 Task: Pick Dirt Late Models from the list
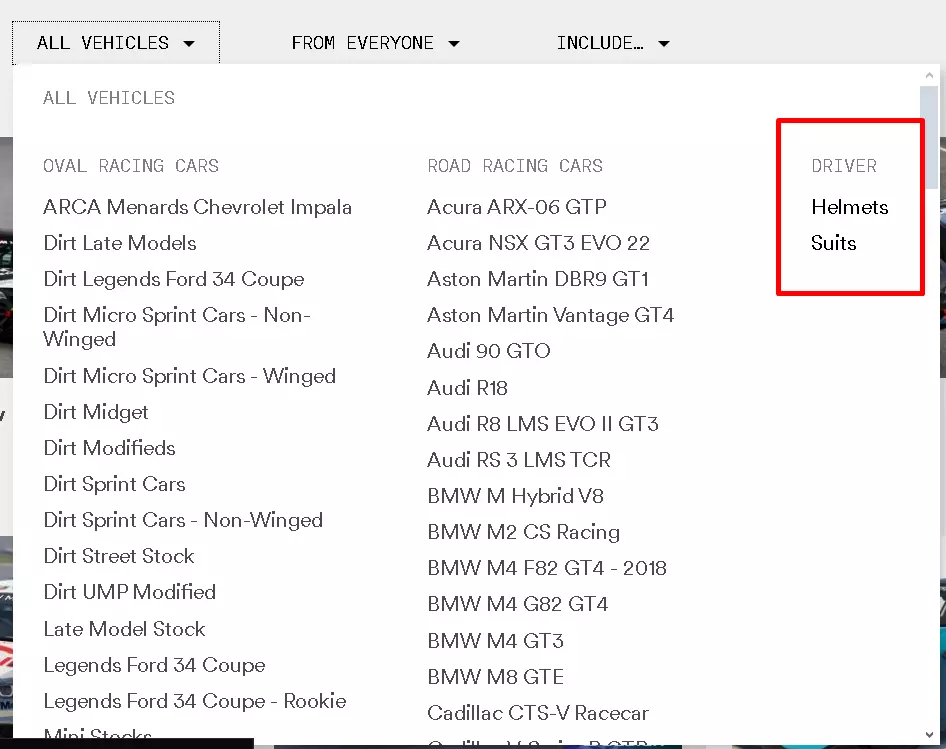click(120, 243)
